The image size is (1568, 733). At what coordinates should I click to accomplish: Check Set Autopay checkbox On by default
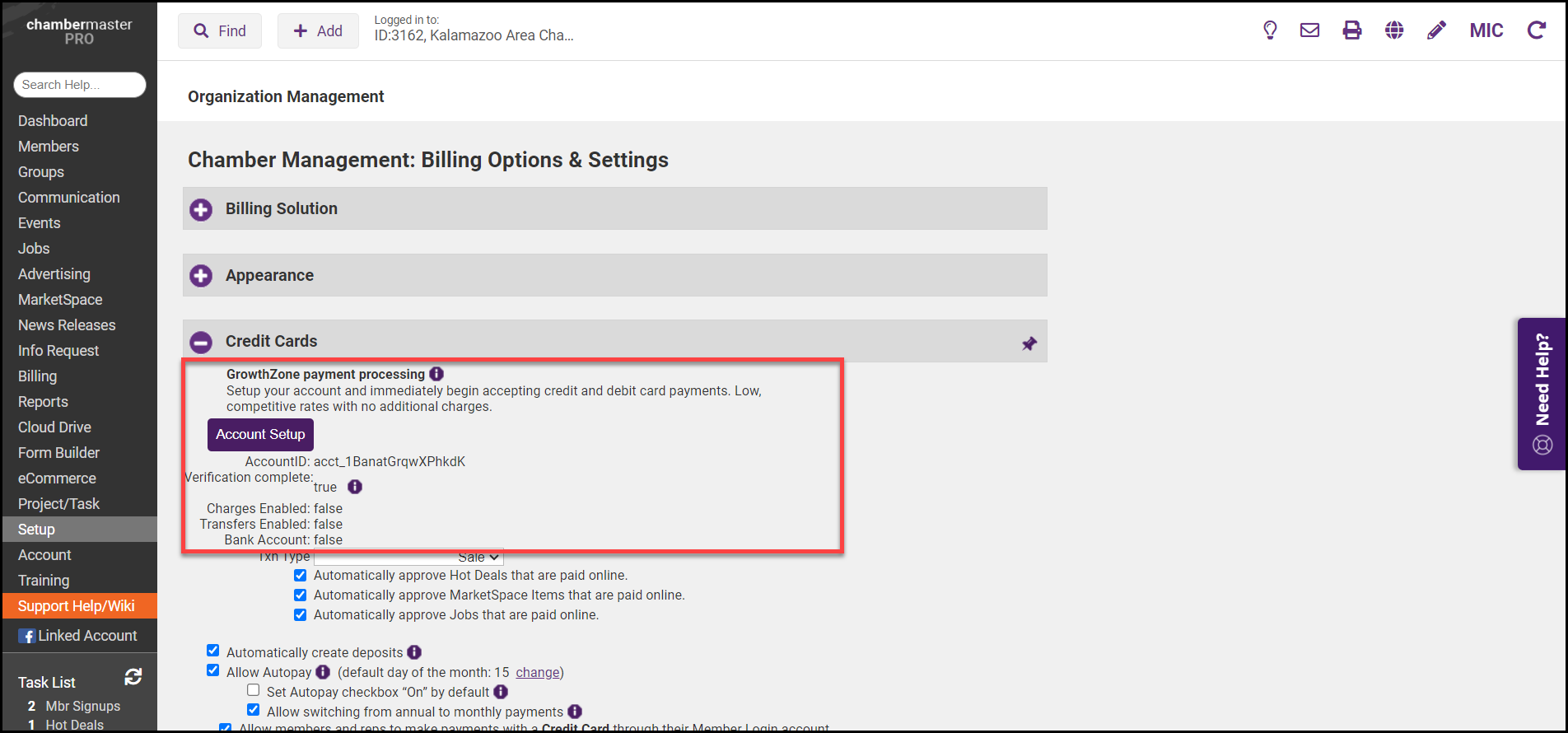pos(254,690)
